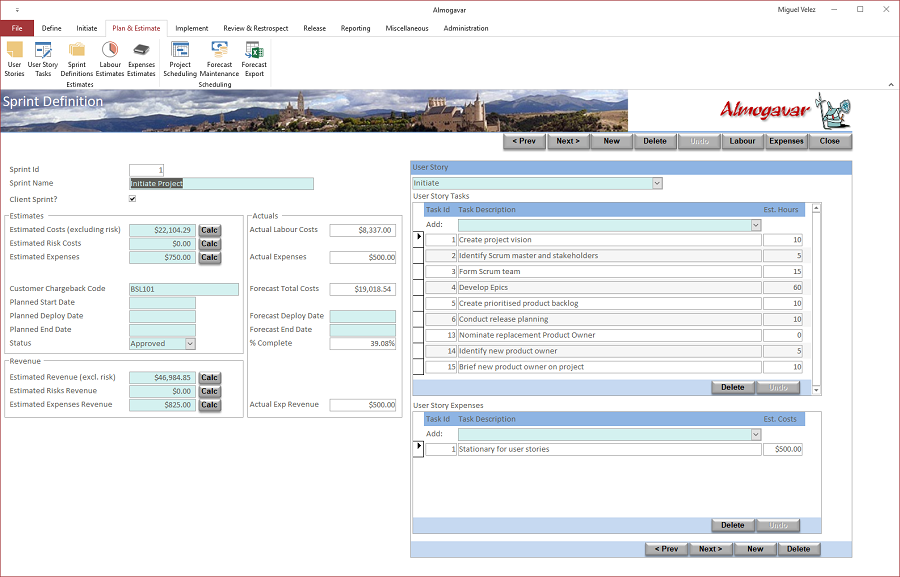Switch to the Implement ribbon tab
900x577 pixels.
[192, 28]
